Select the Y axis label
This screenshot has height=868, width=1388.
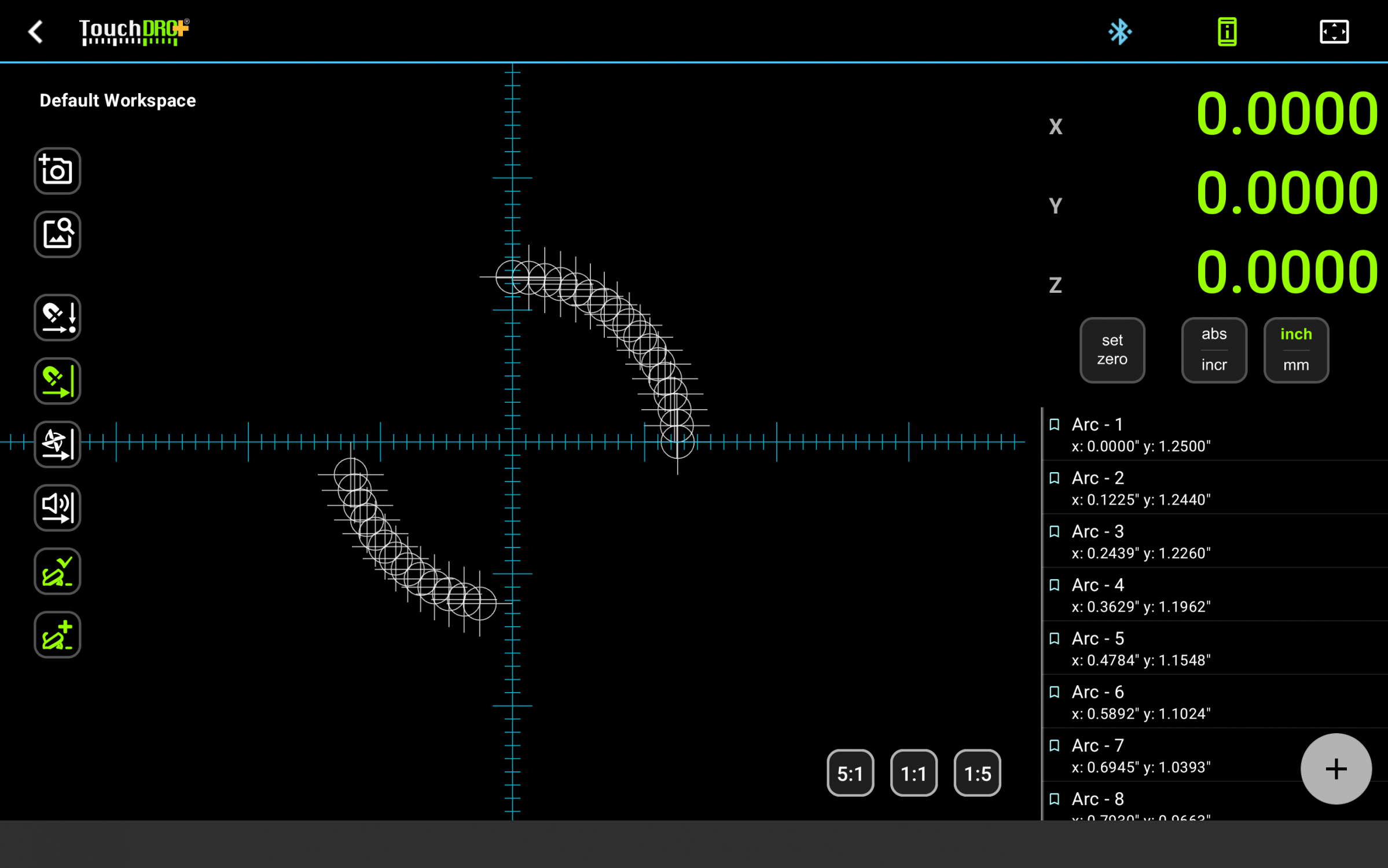1056,206
